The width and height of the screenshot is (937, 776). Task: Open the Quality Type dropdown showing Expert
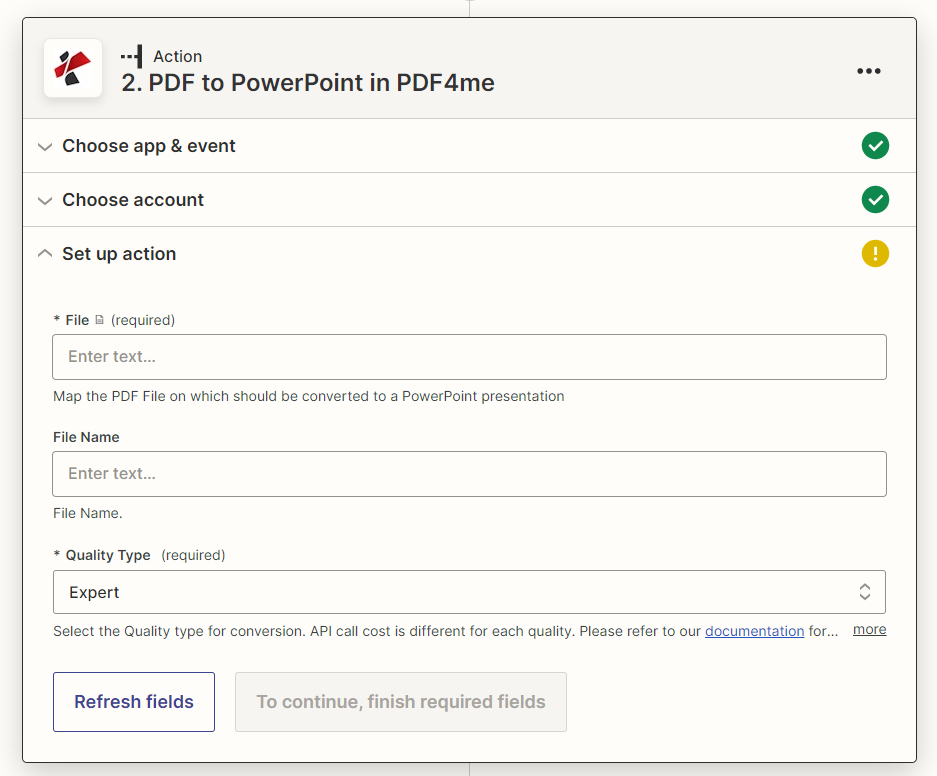[x=469, y=592]
